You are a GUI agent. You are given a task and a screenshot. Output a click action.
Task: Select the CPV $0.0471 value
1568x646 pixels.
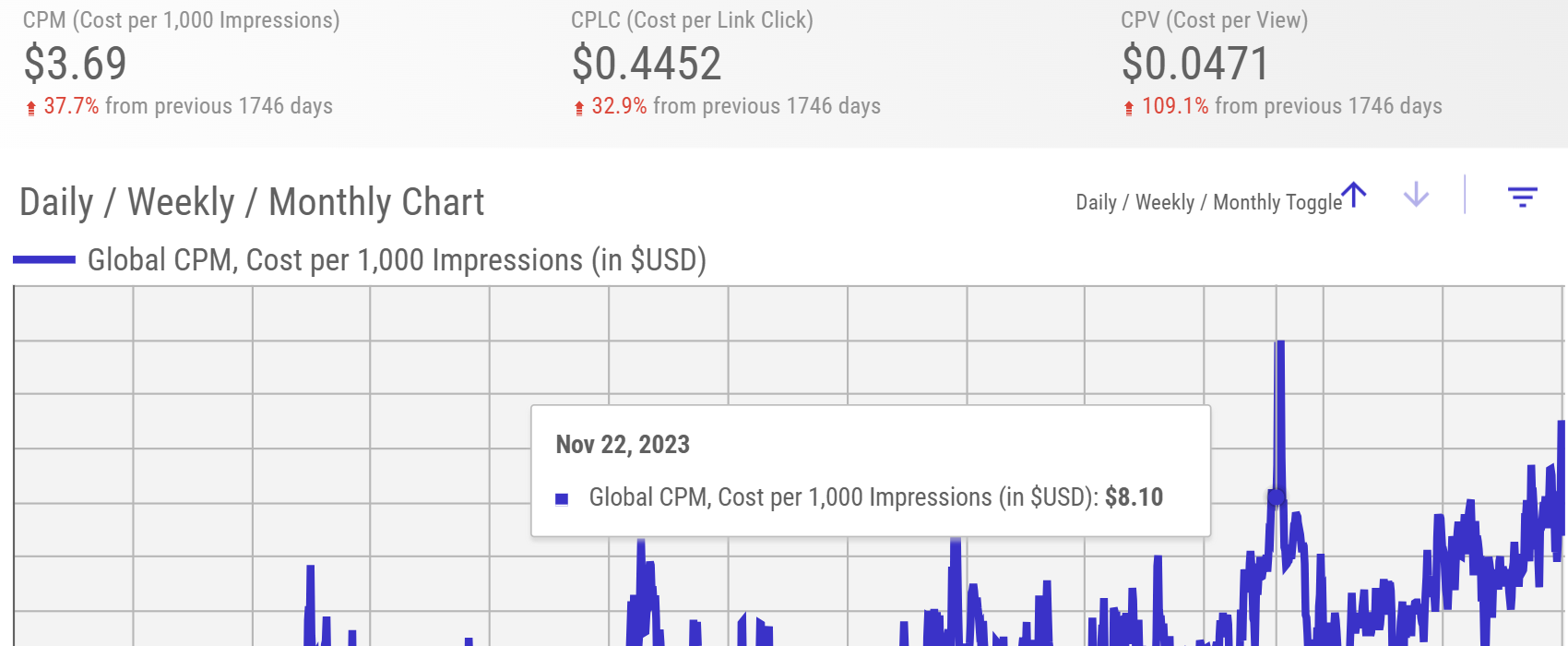(x=1195, y=64)
